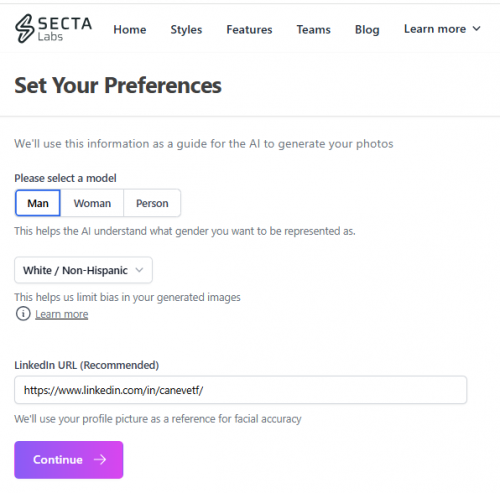Go to the Home page
The image size is (500, 493).
coord(130,30)
